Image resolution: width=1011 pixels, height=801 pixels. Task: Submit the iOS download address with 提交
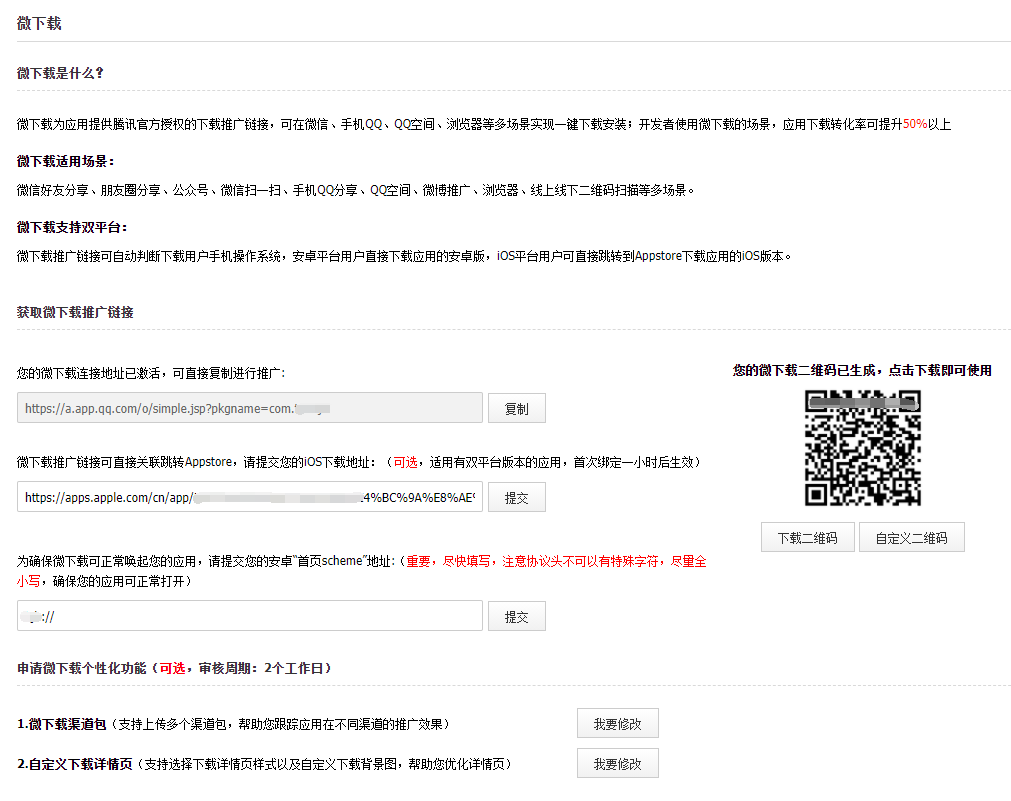click(x=516, y=497)
